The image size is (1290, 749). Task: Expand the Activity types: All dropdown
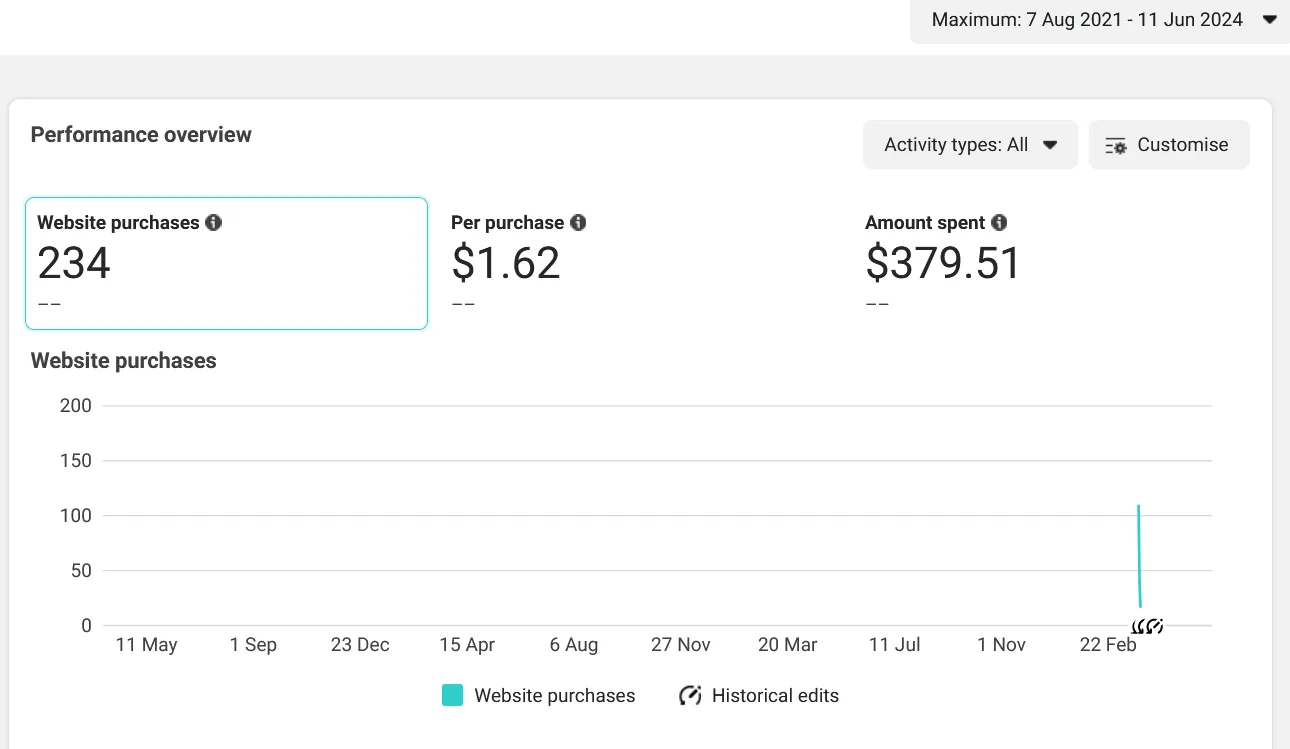click(x=969, y=145)
